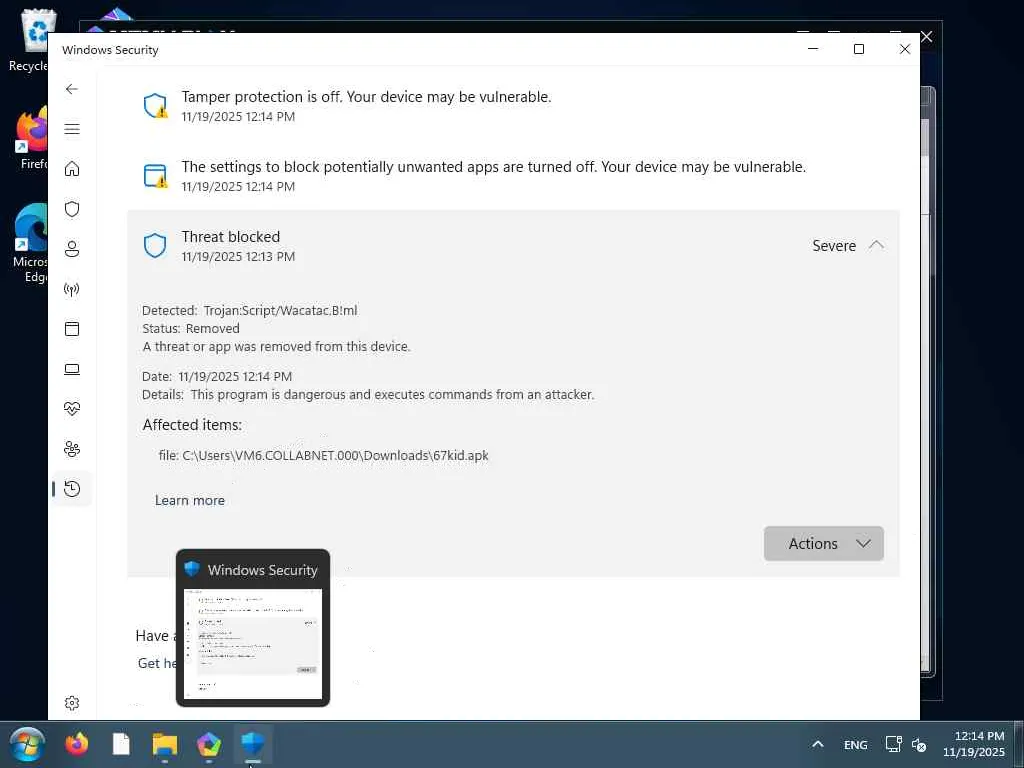
Task: Click the Tamper protection warning shield icon
Action: point(155,105)
